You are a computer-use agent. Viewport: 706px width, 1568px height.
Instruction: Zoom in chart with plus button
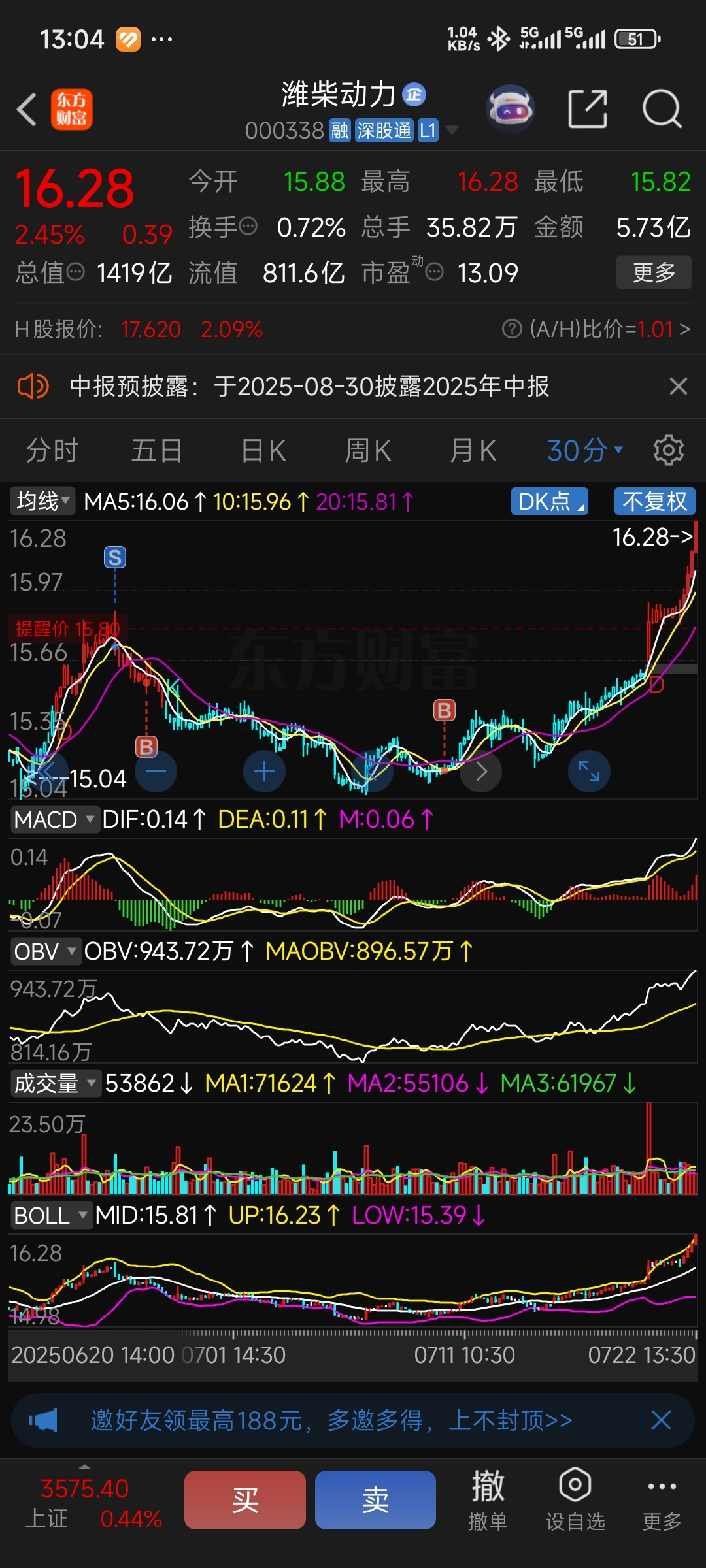(264, 772)
